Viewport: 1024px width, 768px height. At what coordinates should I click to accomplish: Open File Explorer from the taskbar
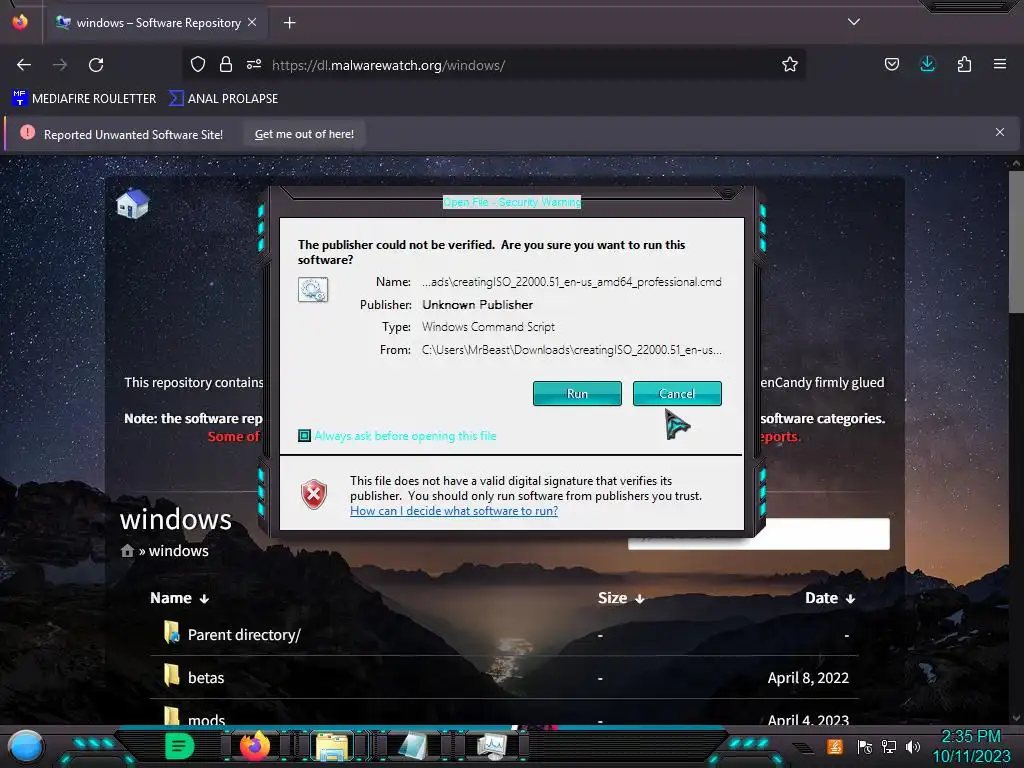click(x=332, y=747)
